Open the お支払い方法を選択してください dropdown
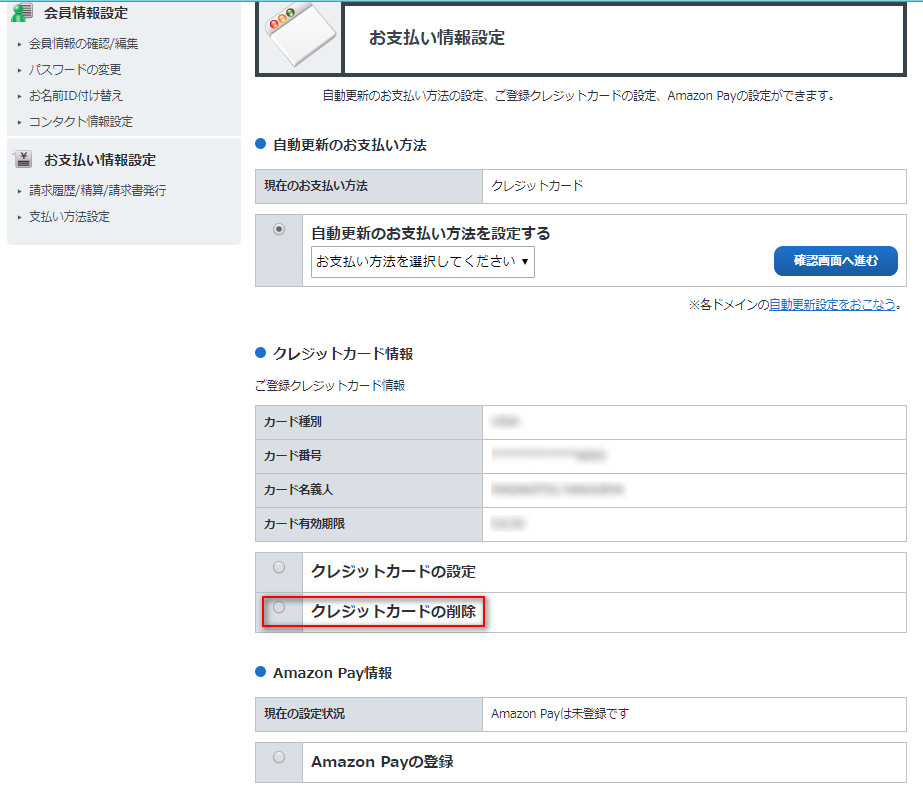 (x=422, y=262)
